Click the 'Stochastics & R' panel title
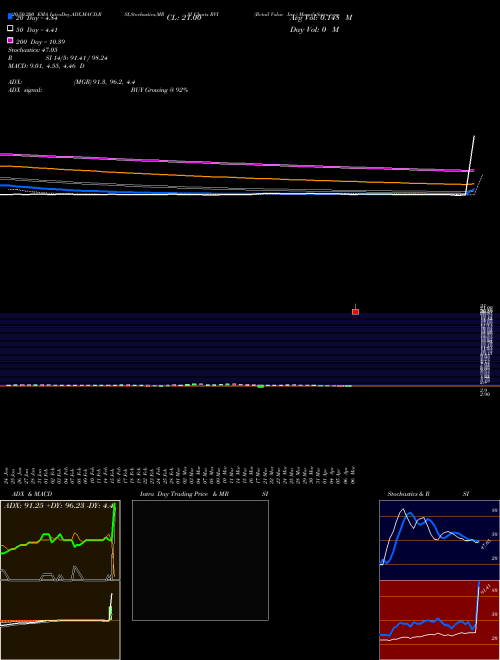Screen dimensions: 500x660 point(408,494)
